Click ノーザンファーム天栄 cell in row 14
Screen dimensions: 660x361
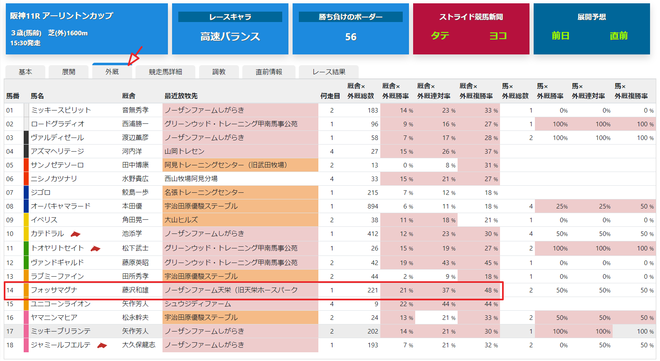[x=240, y=290]
